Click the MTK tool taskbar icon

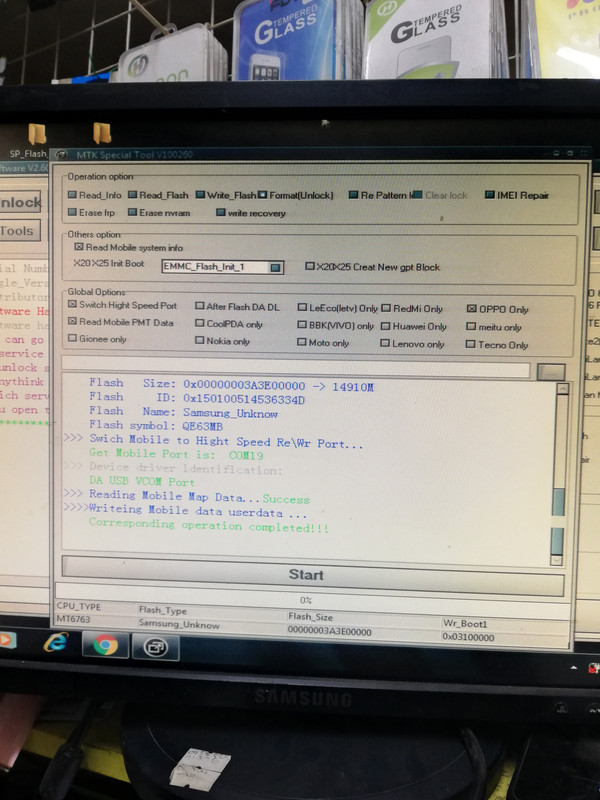coord(156,647)
